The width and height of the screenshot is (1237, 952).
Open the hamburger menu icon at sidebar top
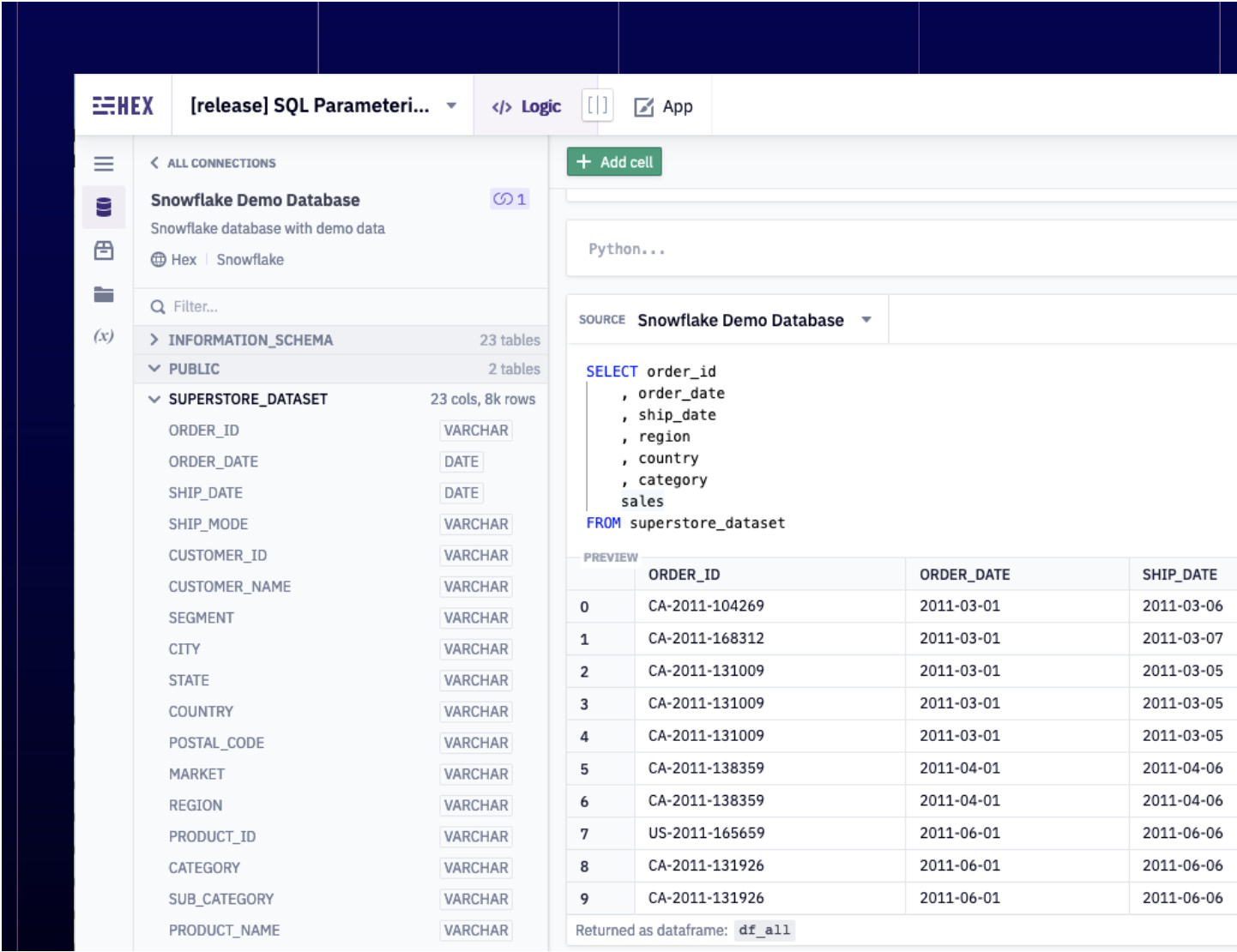tap(104, 164)
